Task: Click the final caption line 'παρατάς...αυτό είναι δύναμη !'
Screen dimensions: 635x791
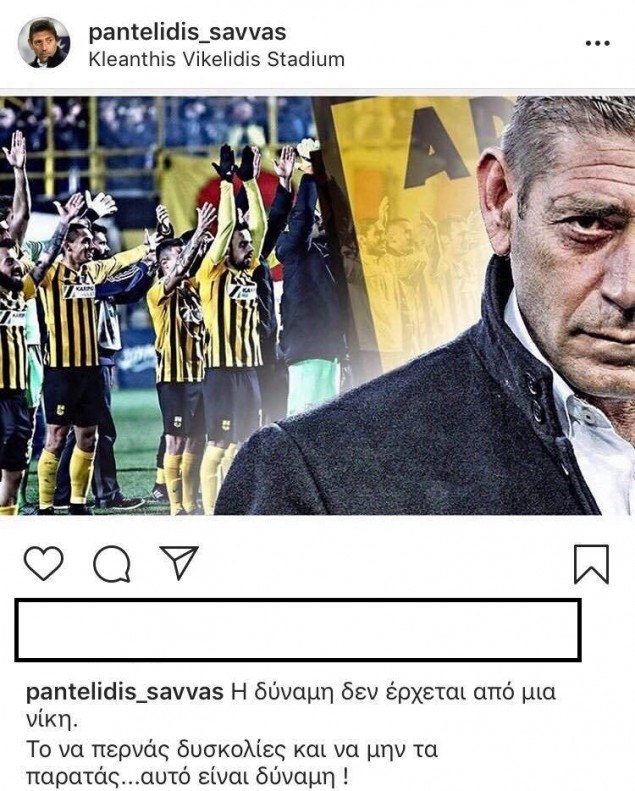Action: pyautogui.click(x=187, y=777)
